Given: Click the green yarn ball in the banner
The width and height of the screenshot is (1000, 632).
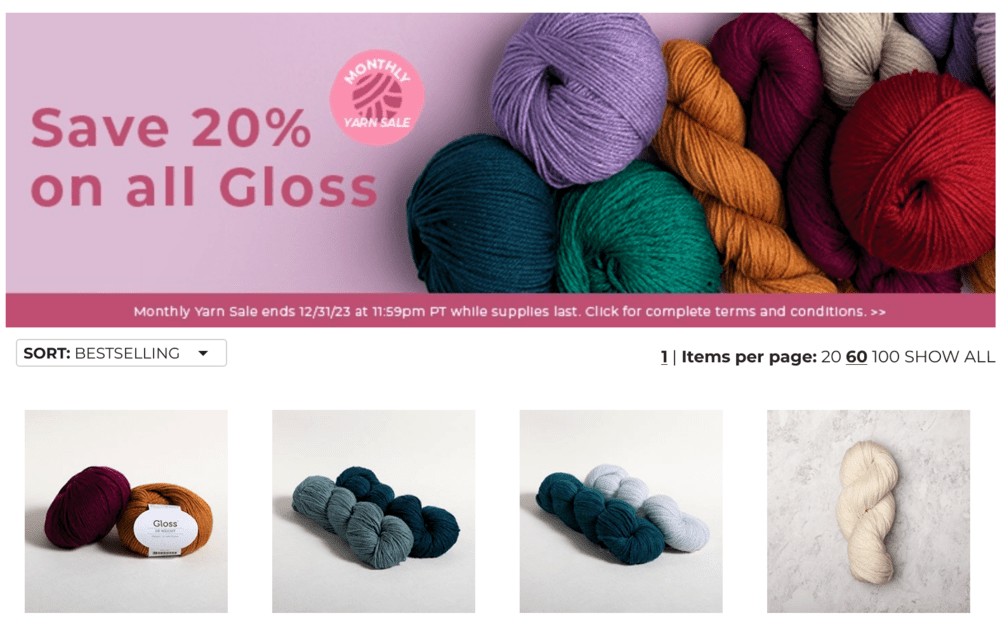Looking at the screenshot, I should [638, 230].
